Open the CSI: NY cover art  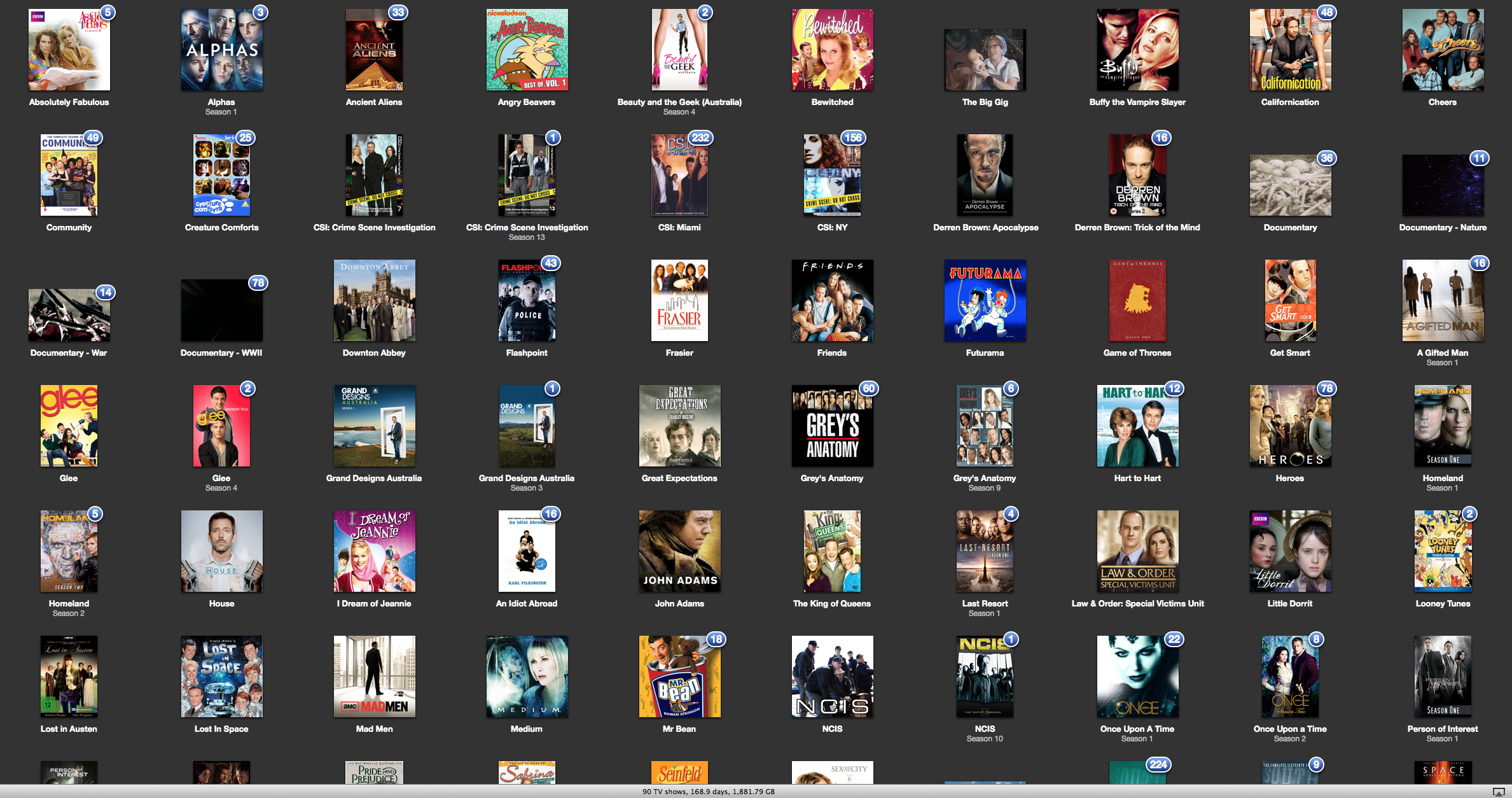[x=832, y=175]
